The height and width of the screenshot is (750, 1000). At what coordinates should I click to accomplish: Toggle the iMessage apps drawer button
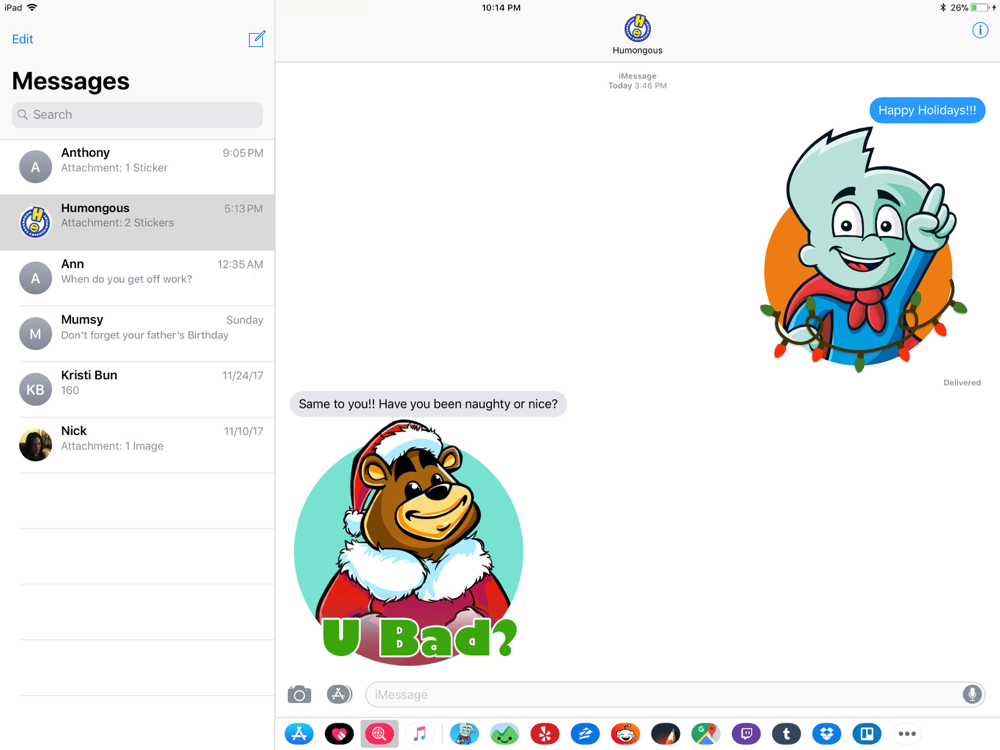(339, 694)
